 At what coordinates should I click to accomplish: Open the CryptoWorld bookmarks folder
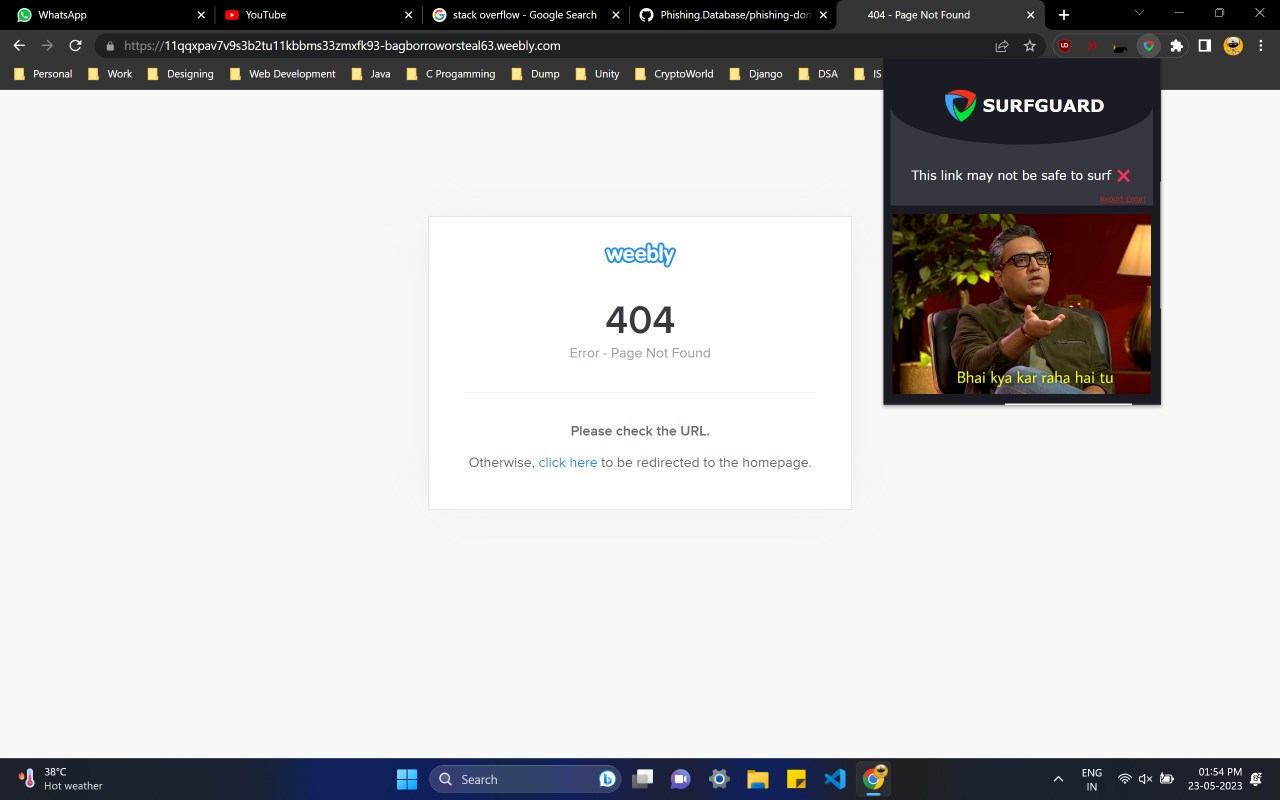[x=675, y=74]
